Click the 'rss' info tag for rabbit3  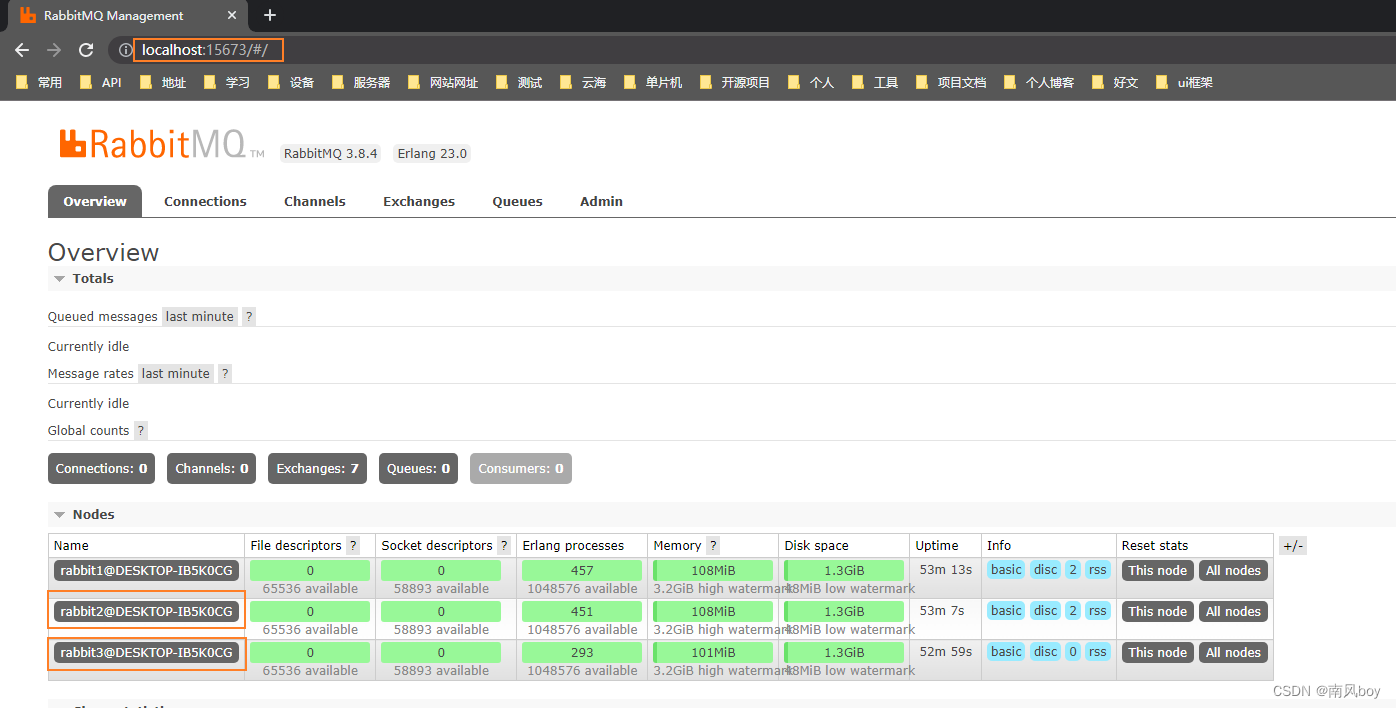[x=1098, y=652]
